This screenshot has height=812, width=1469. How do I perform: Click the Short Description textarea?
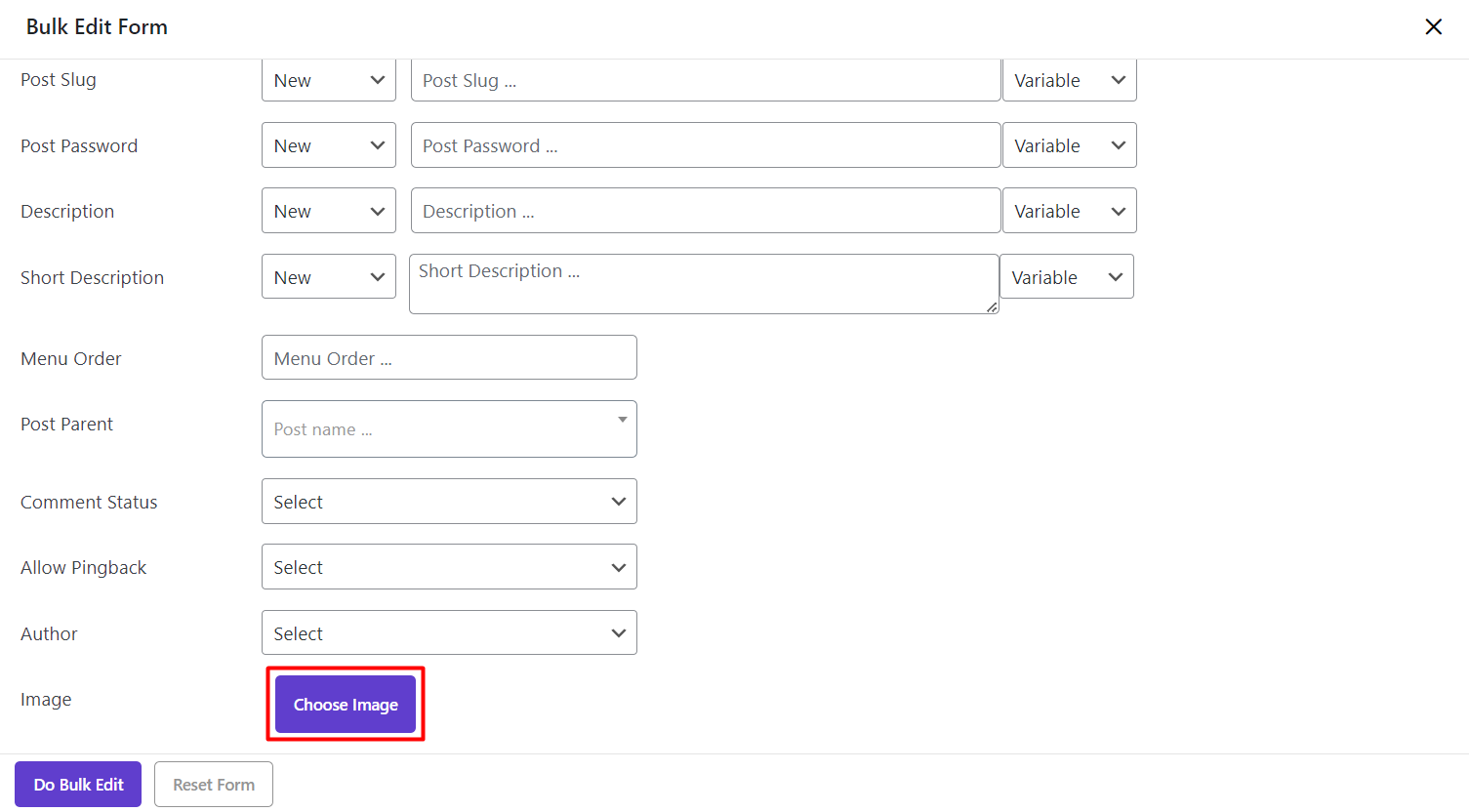pos(703,284)
